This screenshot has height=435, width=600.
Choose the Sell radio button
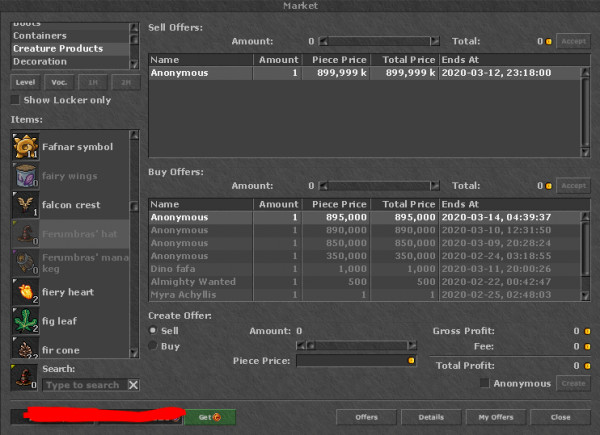[153, 330]
